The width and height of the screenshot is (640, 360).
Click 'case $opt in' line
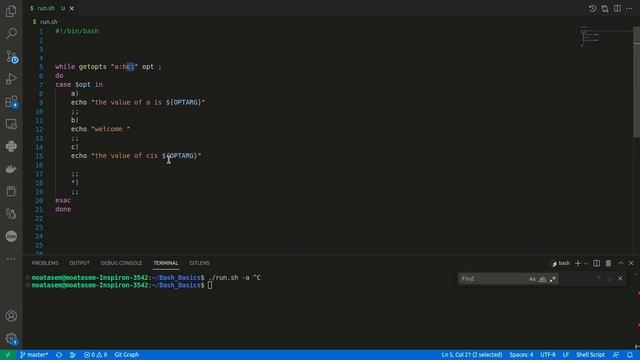pyautogui.click(x=79, y=84)
